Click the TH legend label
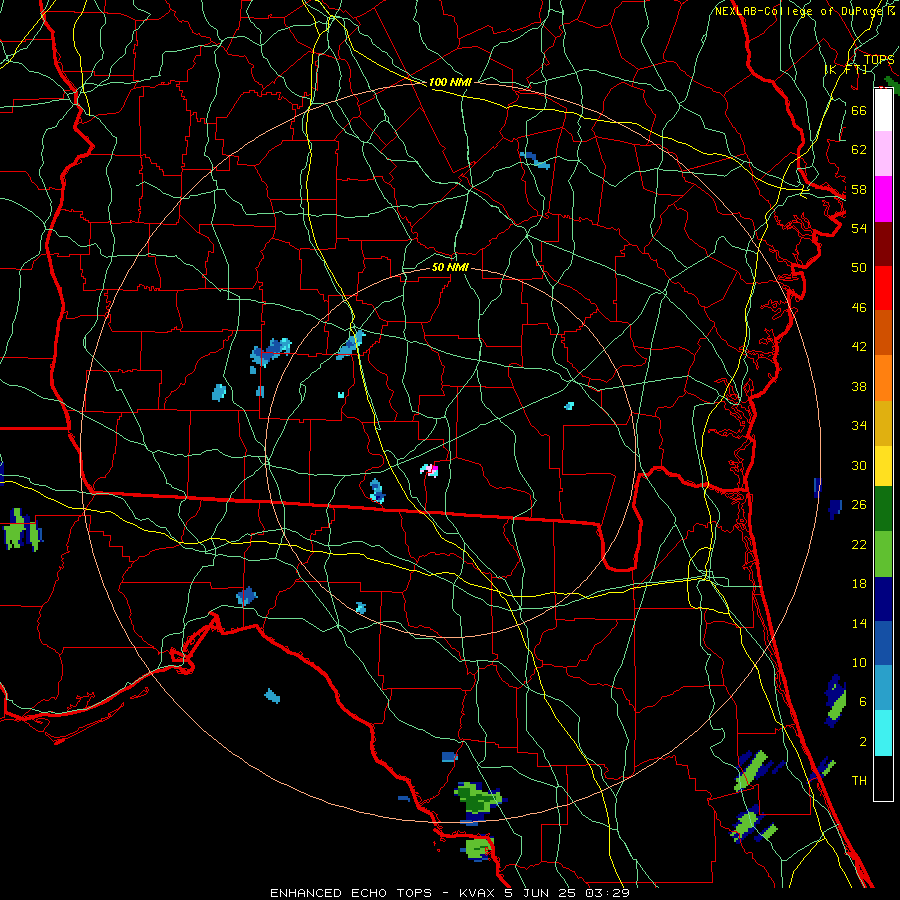Viewport: 900px width, 900px height. point(859,781)
